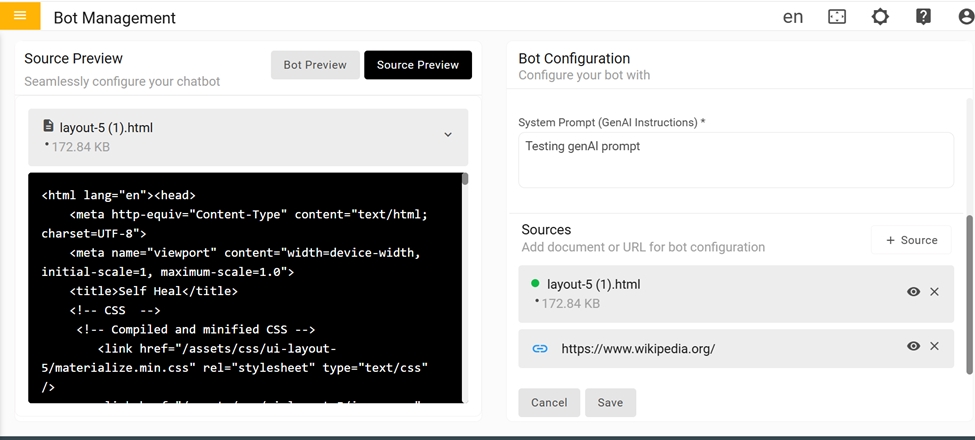This screenshot has width=975, height=440.
Task: Toggle visibility of layout-5 (1).html source
Action: click(x=913, y=292)
